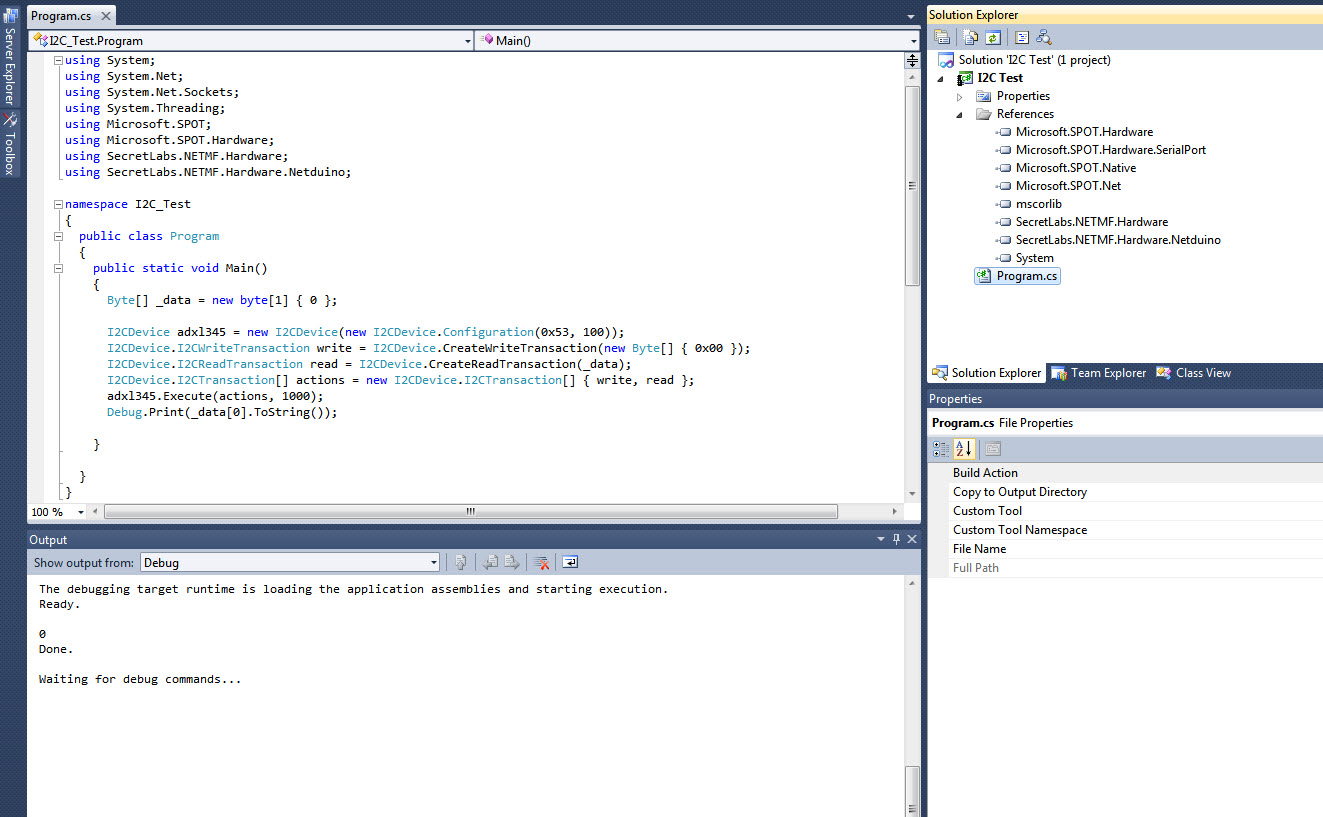The width and height of the screenshot is (1323, 817).
Task: Select the Solution 'I2C Test' node
Action: pos(1034,60)
